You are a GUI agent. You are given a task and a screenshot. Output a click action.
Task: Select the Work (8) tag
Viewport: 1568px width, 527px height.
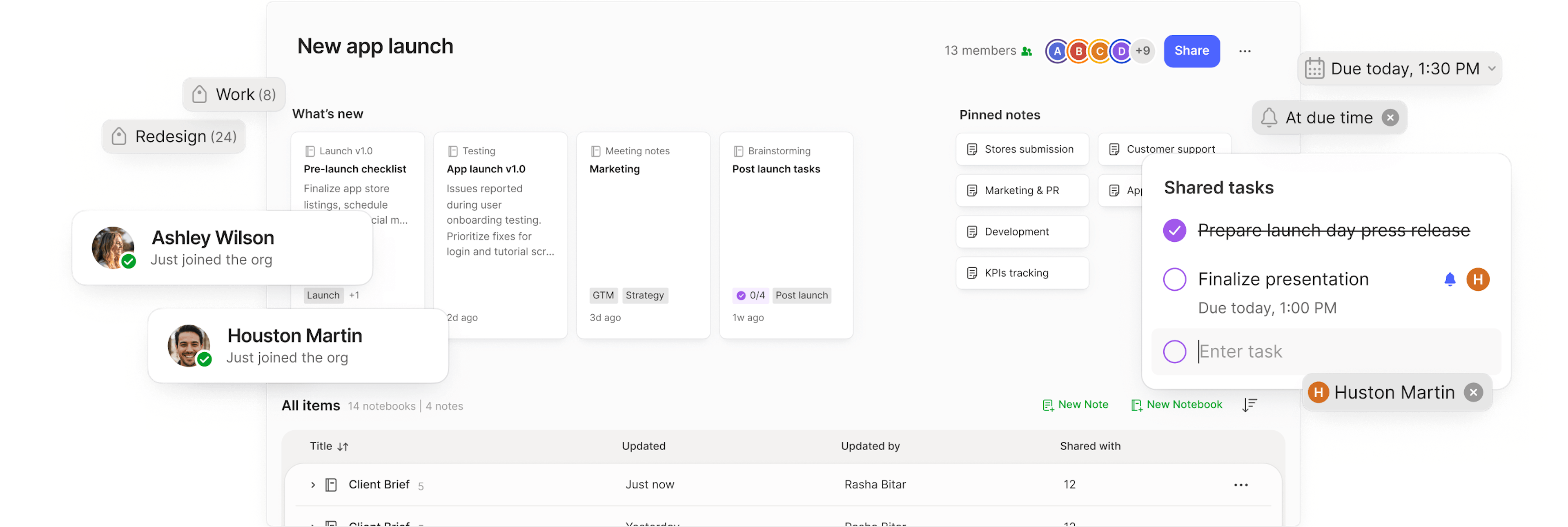coord(234,94)
